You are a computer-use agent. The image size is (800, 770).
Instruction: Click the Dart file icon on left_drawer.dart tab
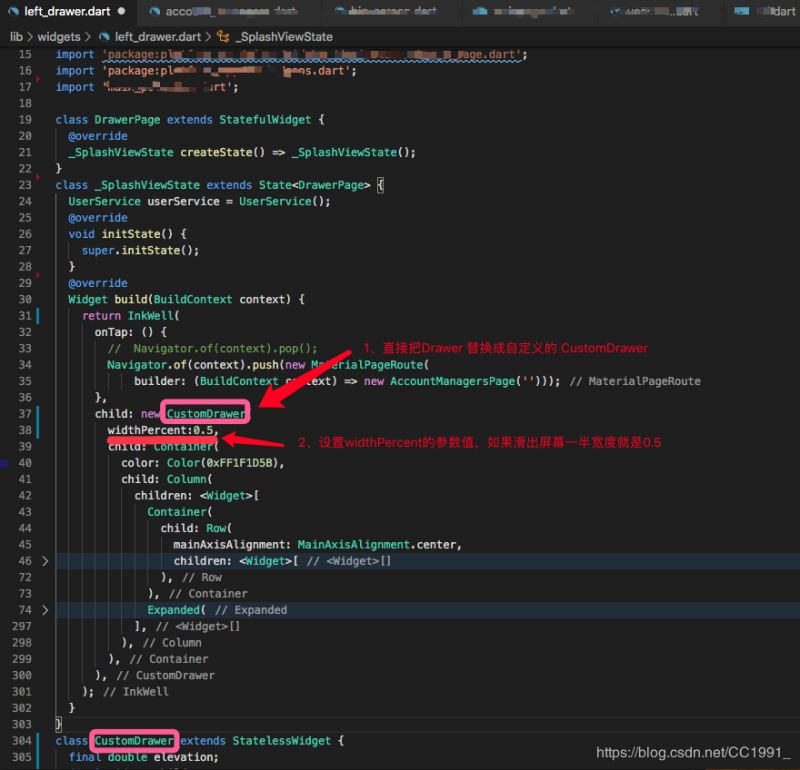[x=13, y=12]
